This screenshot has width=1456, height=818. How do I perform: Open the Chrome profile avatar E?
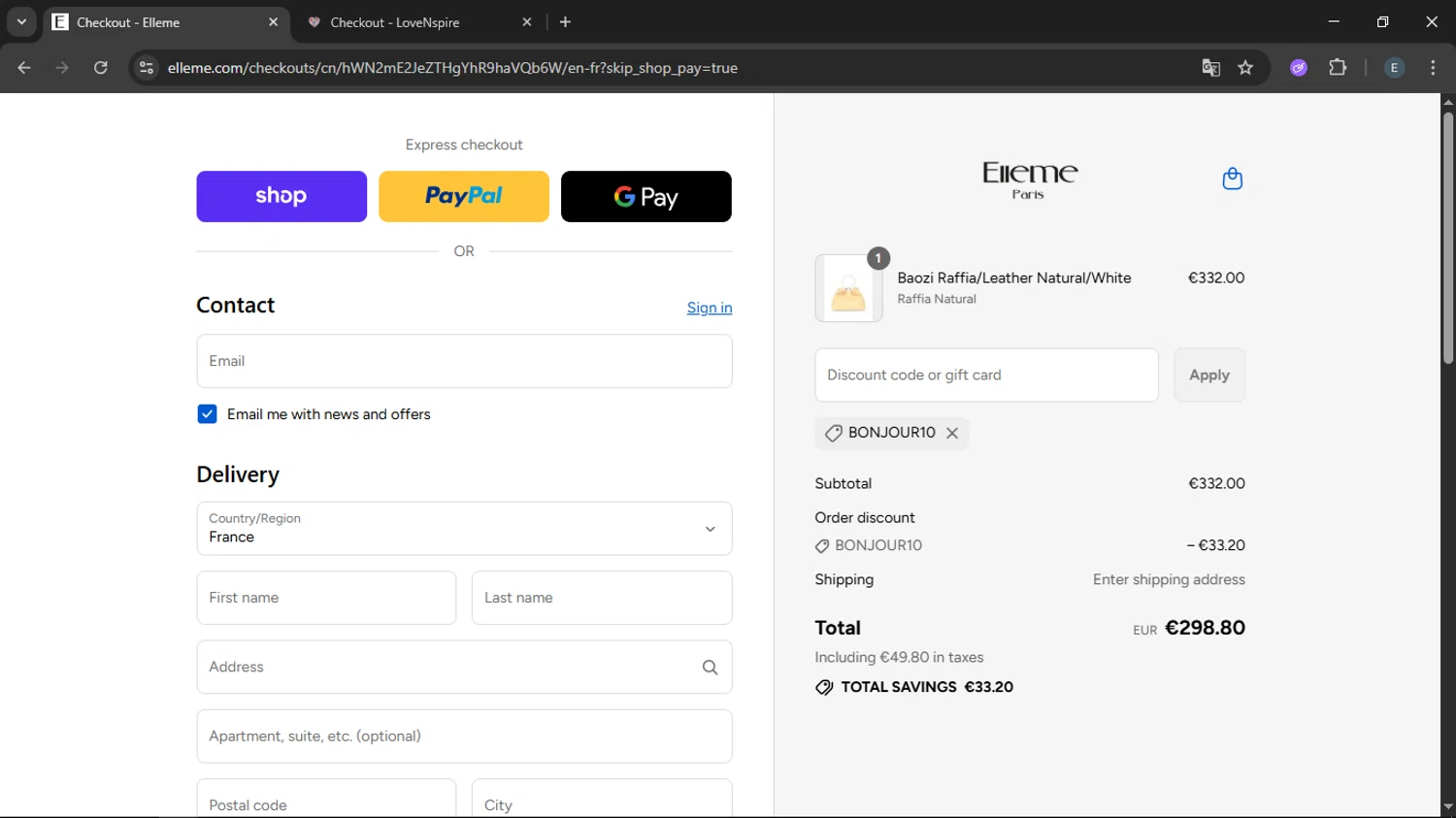(1394, 68)
